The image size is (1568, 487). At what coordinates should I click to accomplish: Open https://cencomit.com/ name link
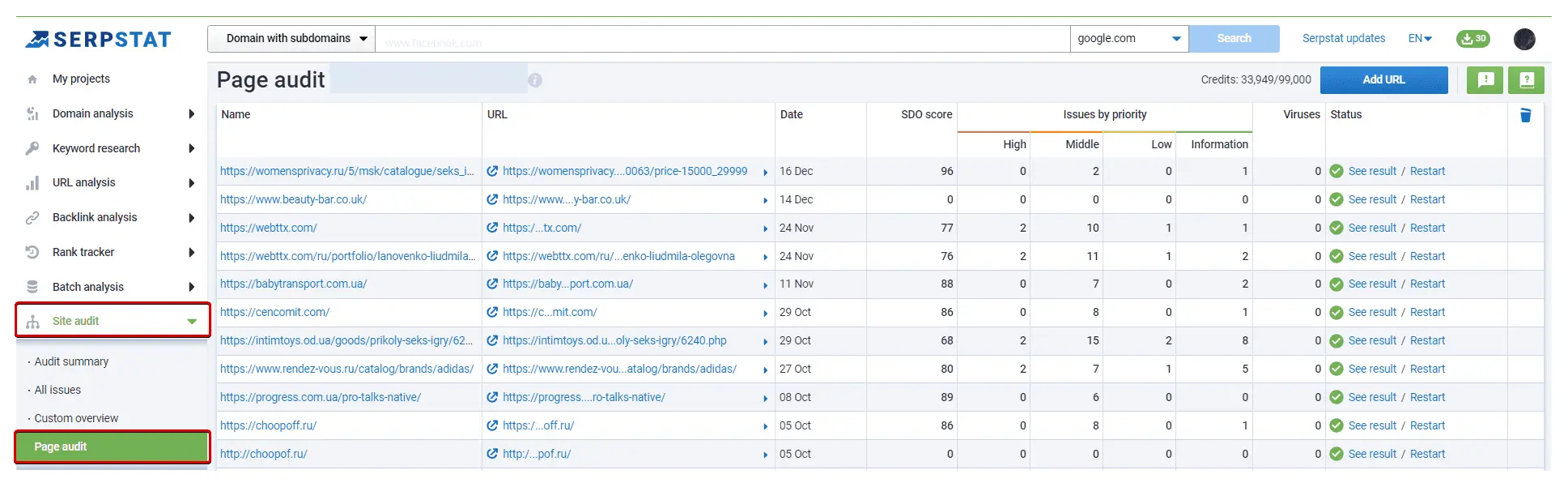tap(274, 312)
